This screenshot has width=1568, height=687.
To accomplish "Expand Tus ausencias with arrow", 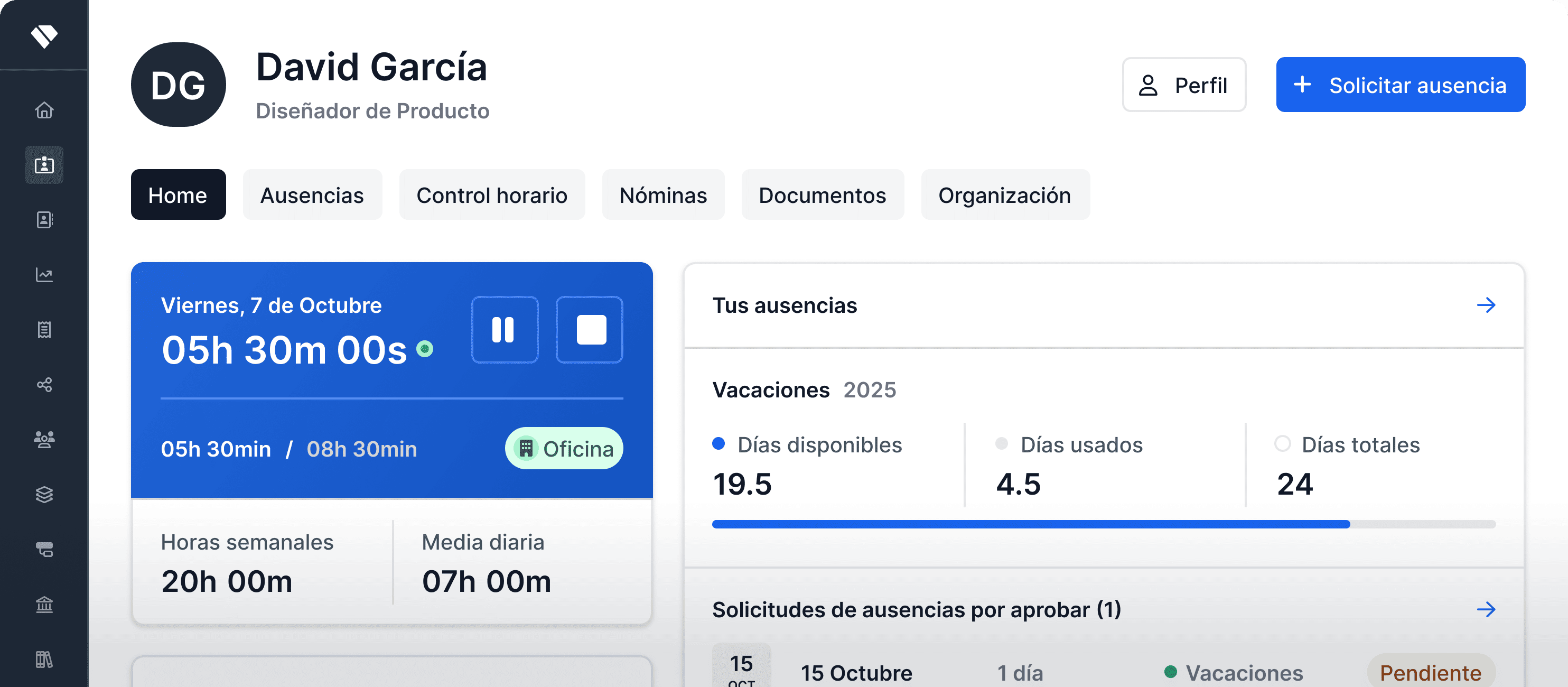I will (x=1486, y=305).
